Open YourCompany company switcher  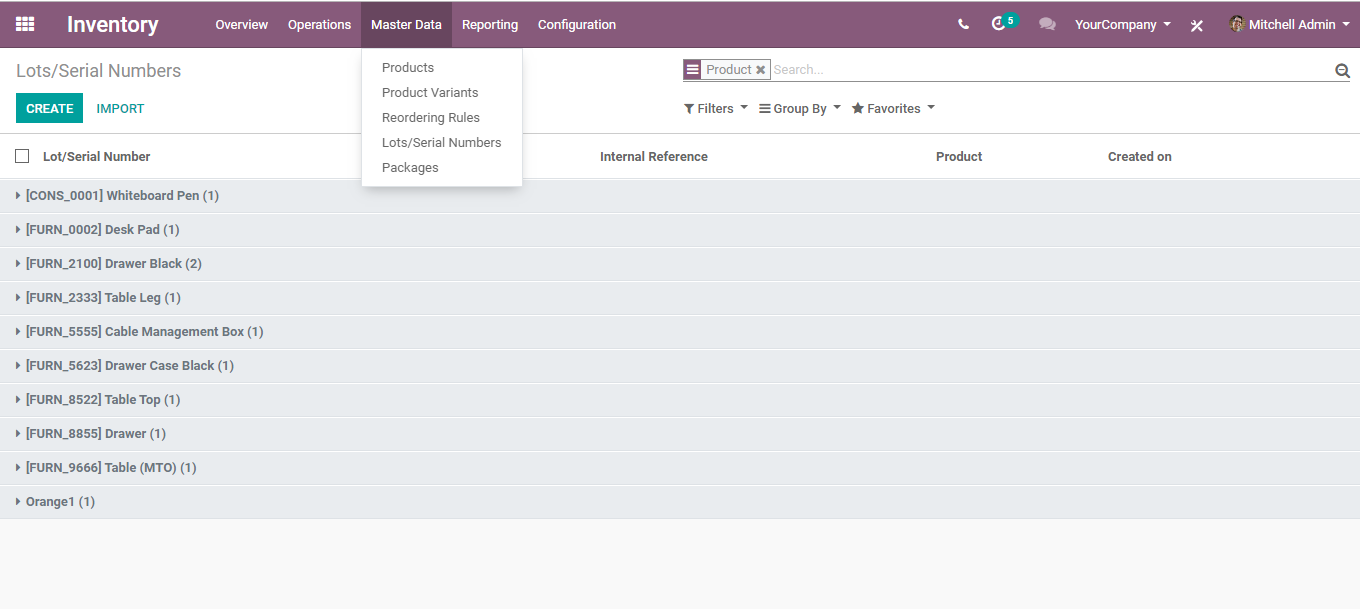[x=1123, y=24]
